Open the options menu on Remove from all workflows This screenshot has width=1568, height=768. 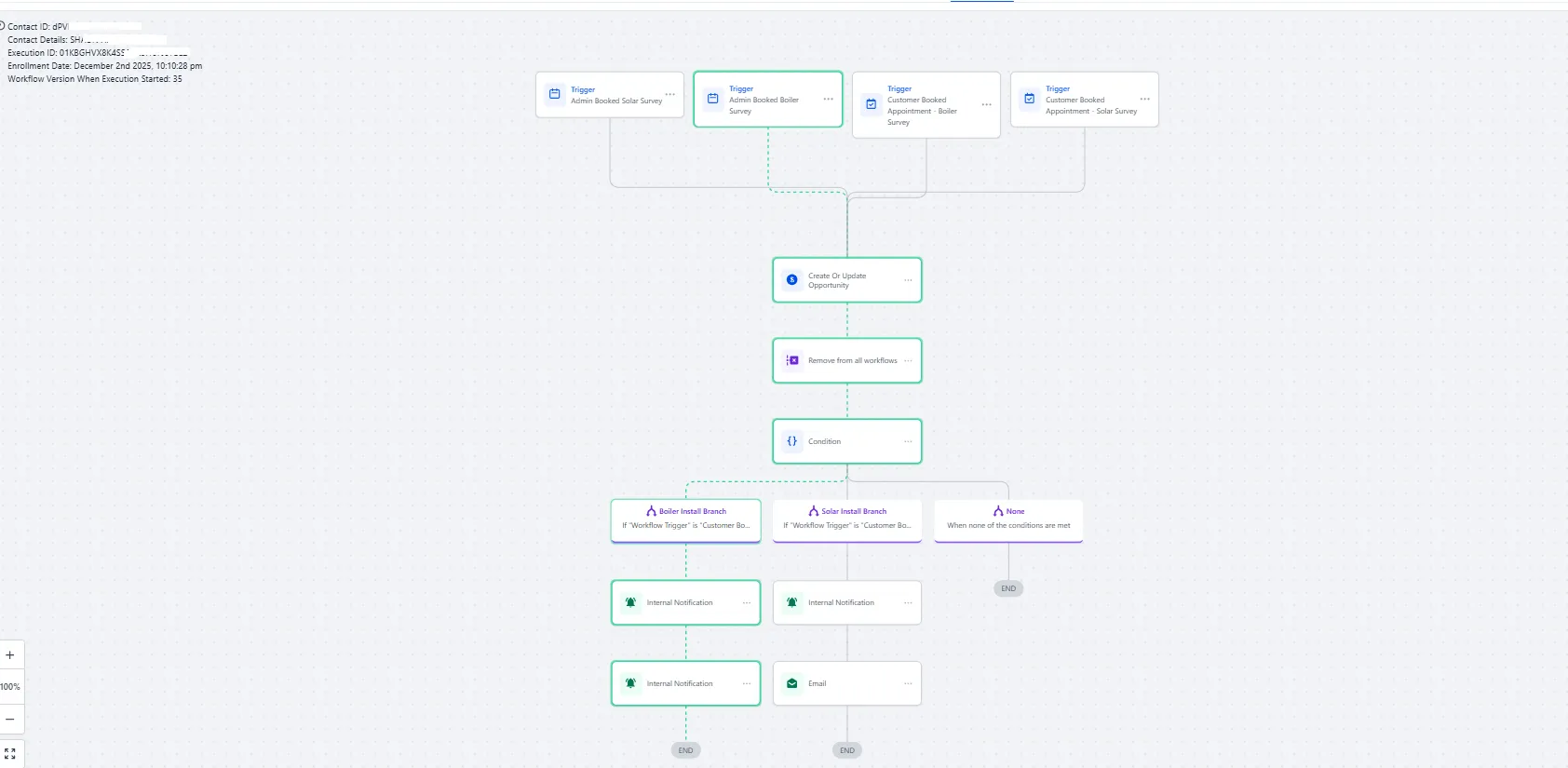908,361
